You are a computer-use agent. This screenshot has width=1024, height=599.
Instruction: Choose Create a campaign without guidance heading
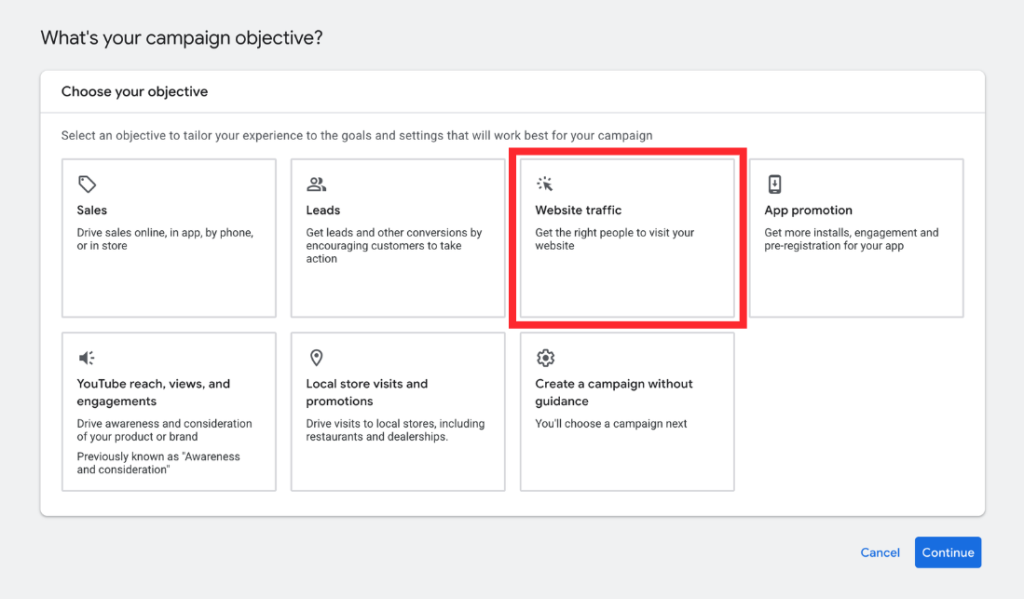[614, 393]
